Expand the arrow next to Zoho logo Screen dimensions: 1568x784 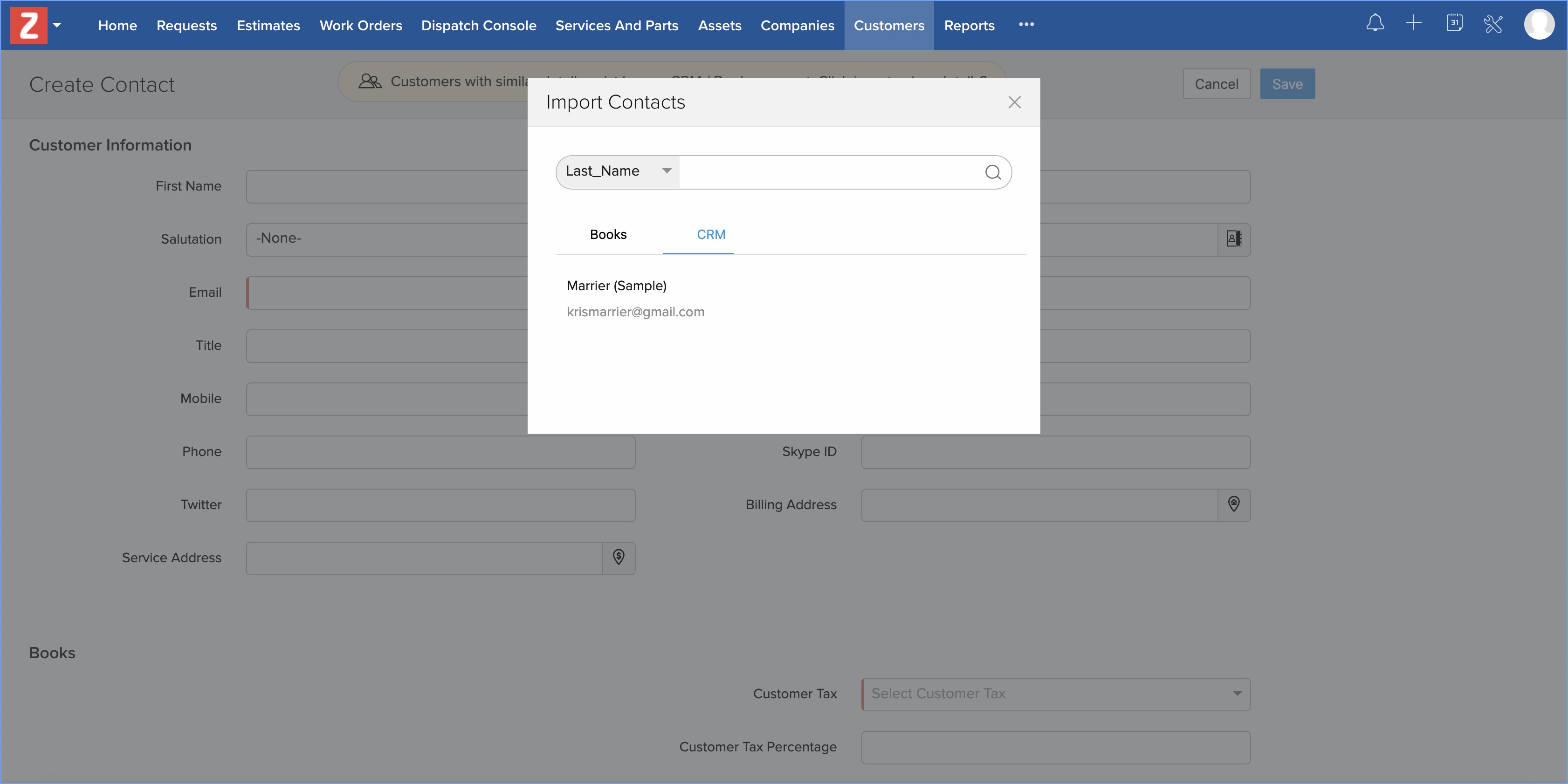[x=57, y=25]
